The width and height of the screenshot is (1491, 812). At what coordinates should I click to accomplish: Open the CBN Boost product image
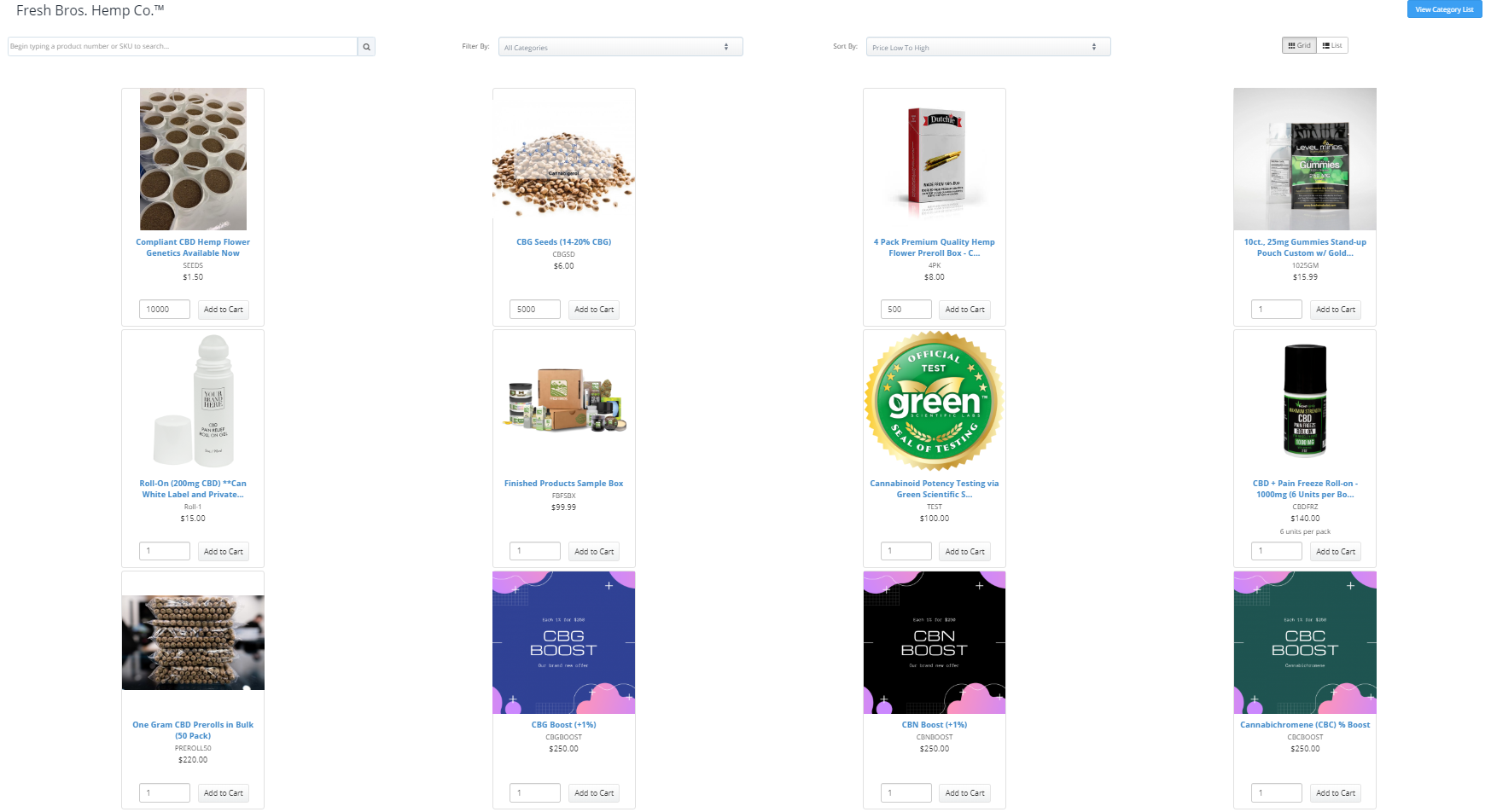(935, 642)
